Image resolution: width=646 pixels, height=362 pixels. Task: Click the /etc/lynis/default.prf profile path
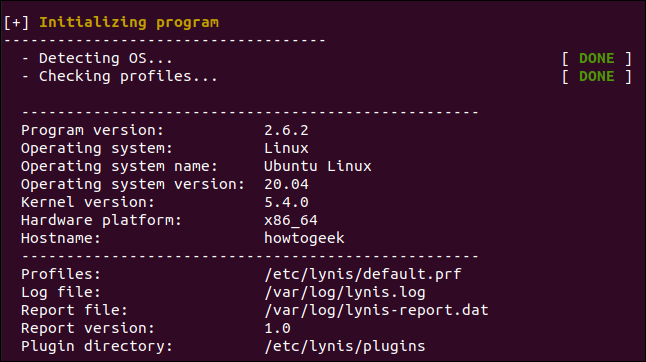tap(363, 275)
